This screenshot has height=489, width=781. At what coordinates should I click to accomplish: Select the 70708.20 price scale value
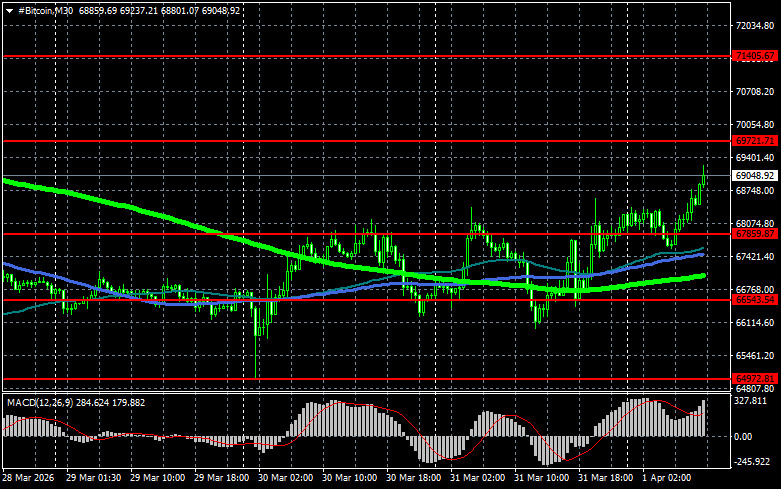tap(755, 92)
